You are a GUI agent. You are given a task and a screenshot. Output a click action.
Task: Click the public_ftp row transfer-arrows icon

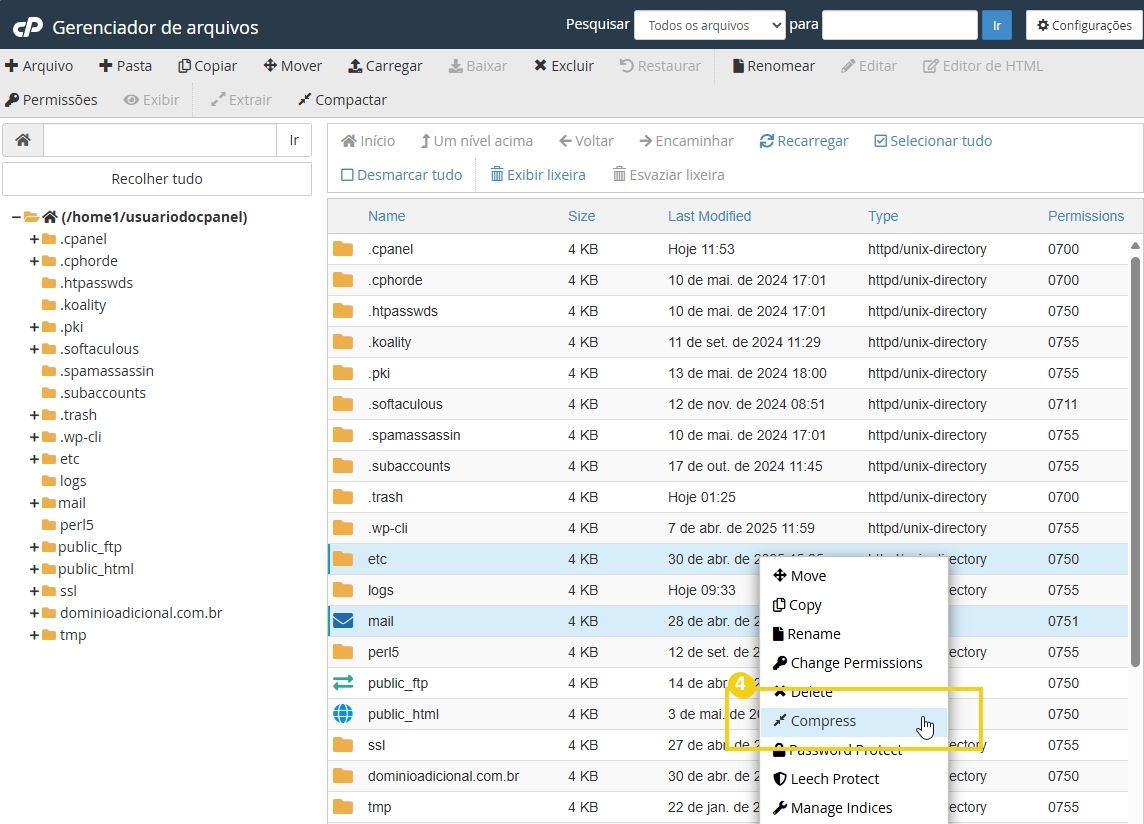[343, 683]
